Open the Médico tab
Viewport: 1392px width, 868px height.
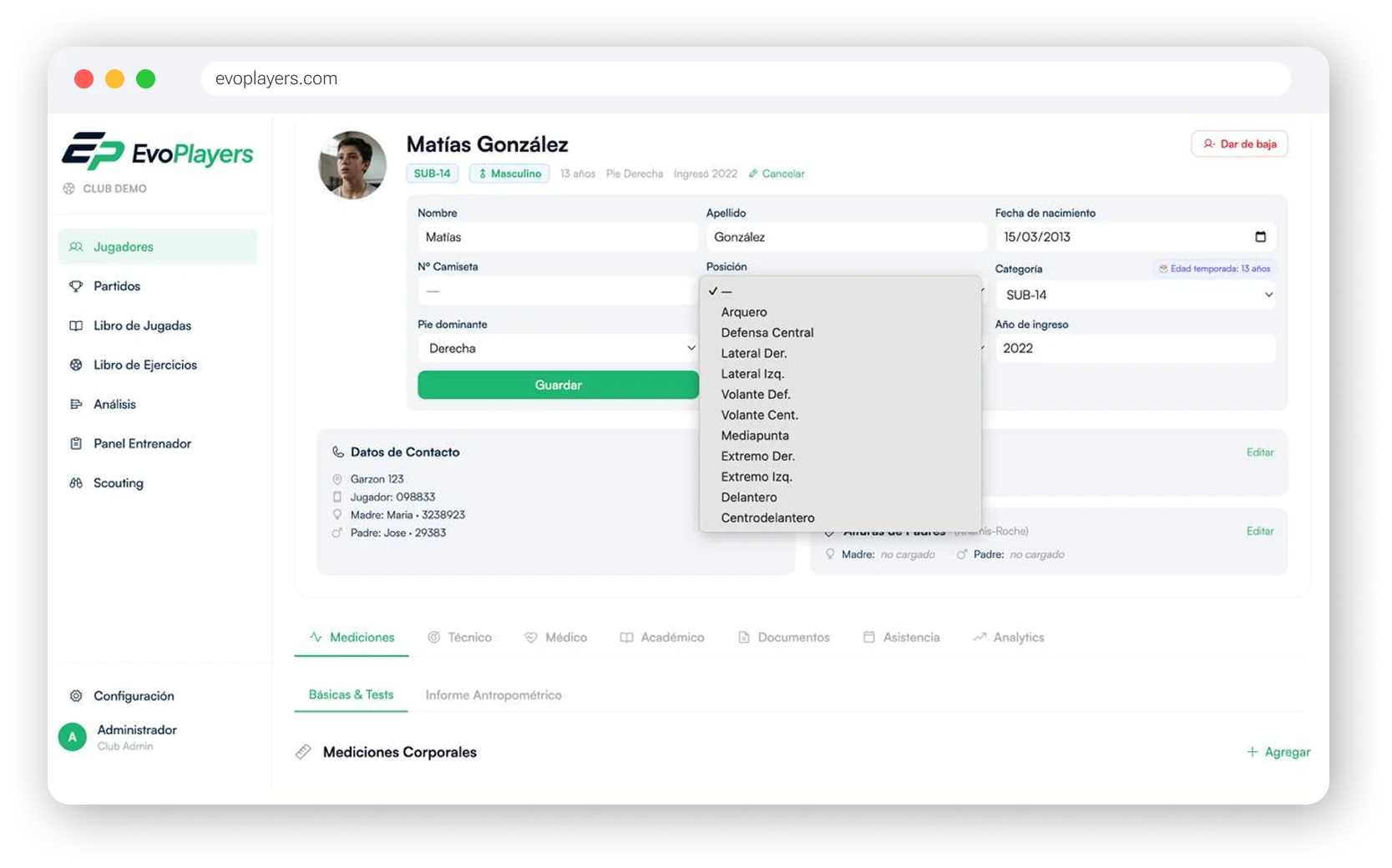(x=556, y=637)
